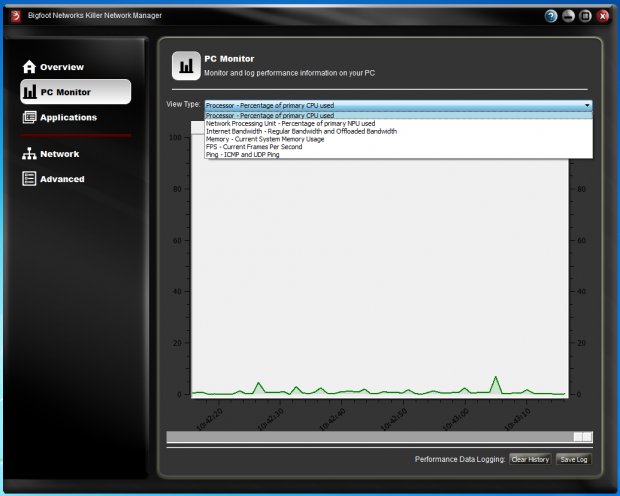
Task: Click the PC Monitor bar chart sidebar icon
Action: [29, 92]
